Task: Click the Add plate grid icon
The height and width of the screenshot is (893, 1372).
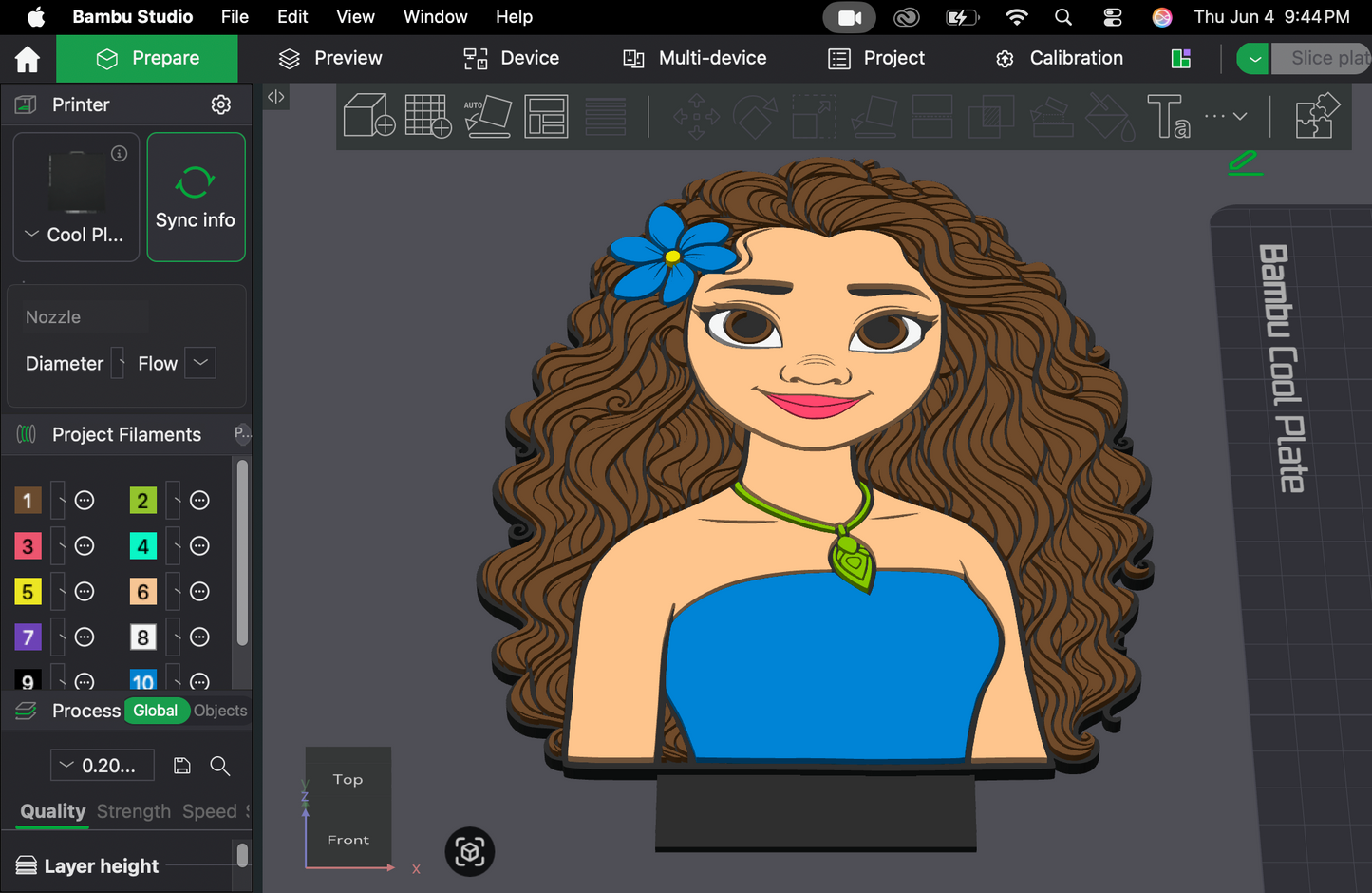Action: (428, 116)
